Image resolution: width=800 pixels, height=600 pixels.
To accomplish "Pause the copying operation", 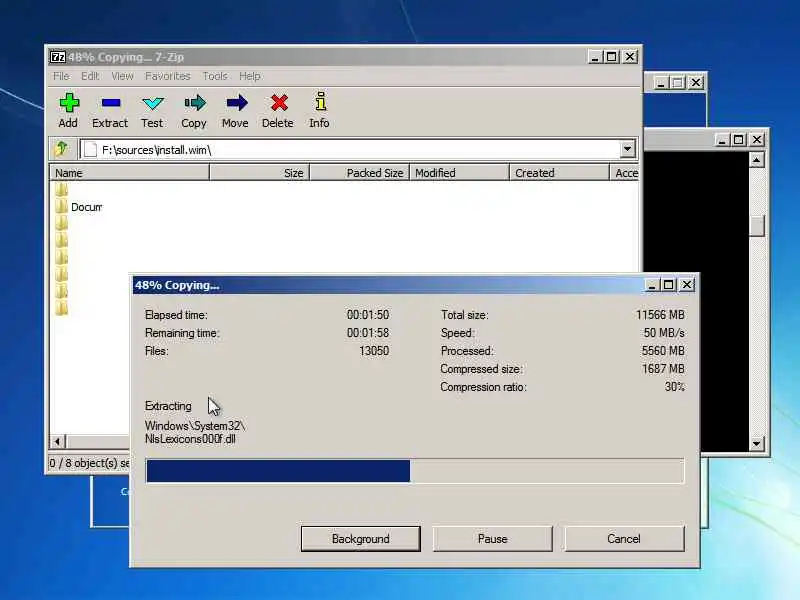I will point(492,539).
